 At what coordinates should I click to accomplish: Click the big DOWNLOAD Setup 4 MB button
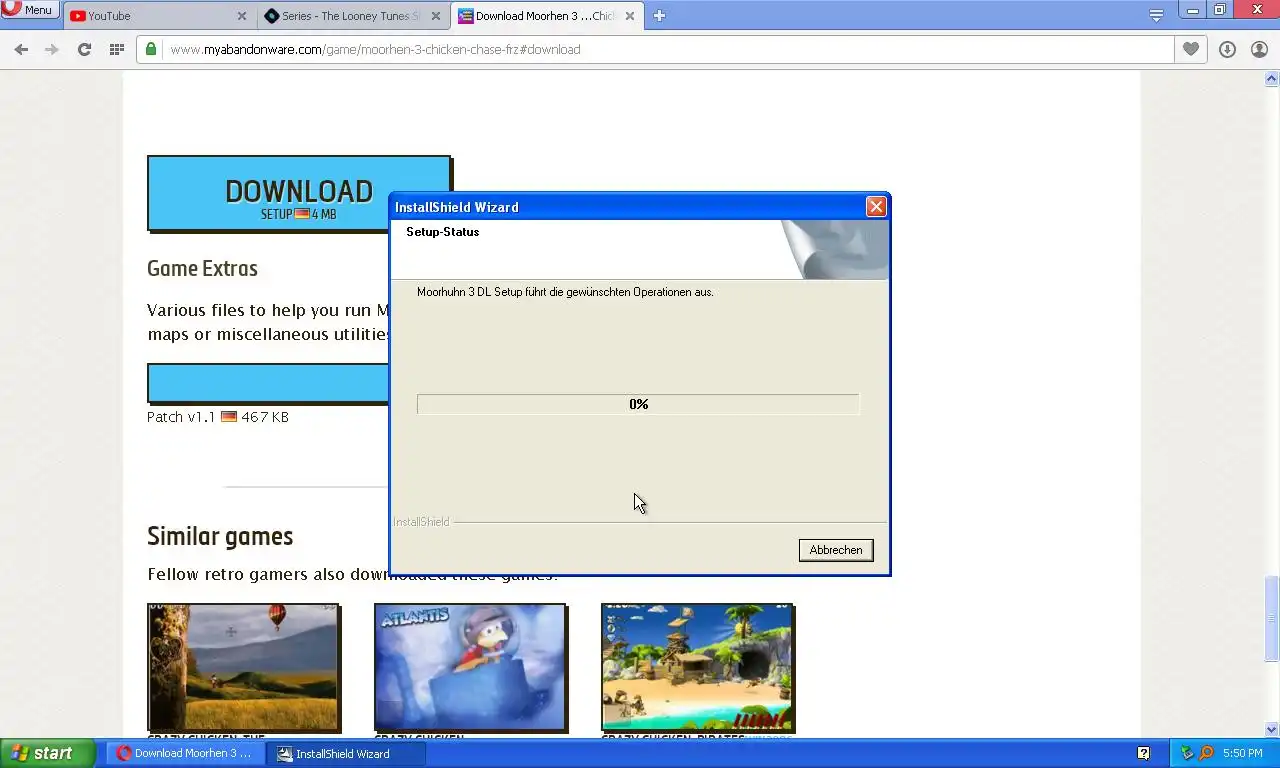(299, 193)
